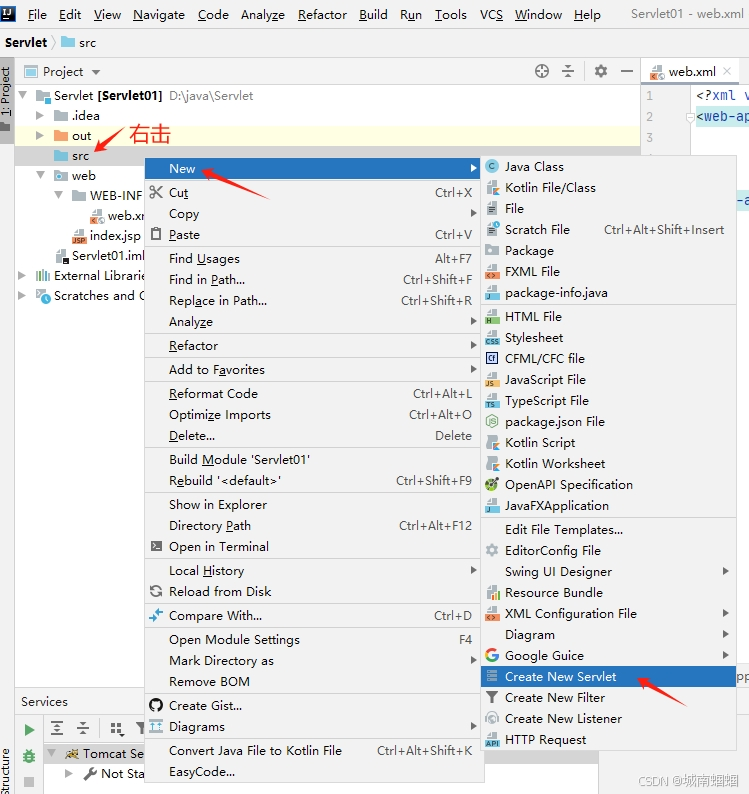Click the Scratch File icon
Viewport: 749px width, 794px height.
pos(492,229)
